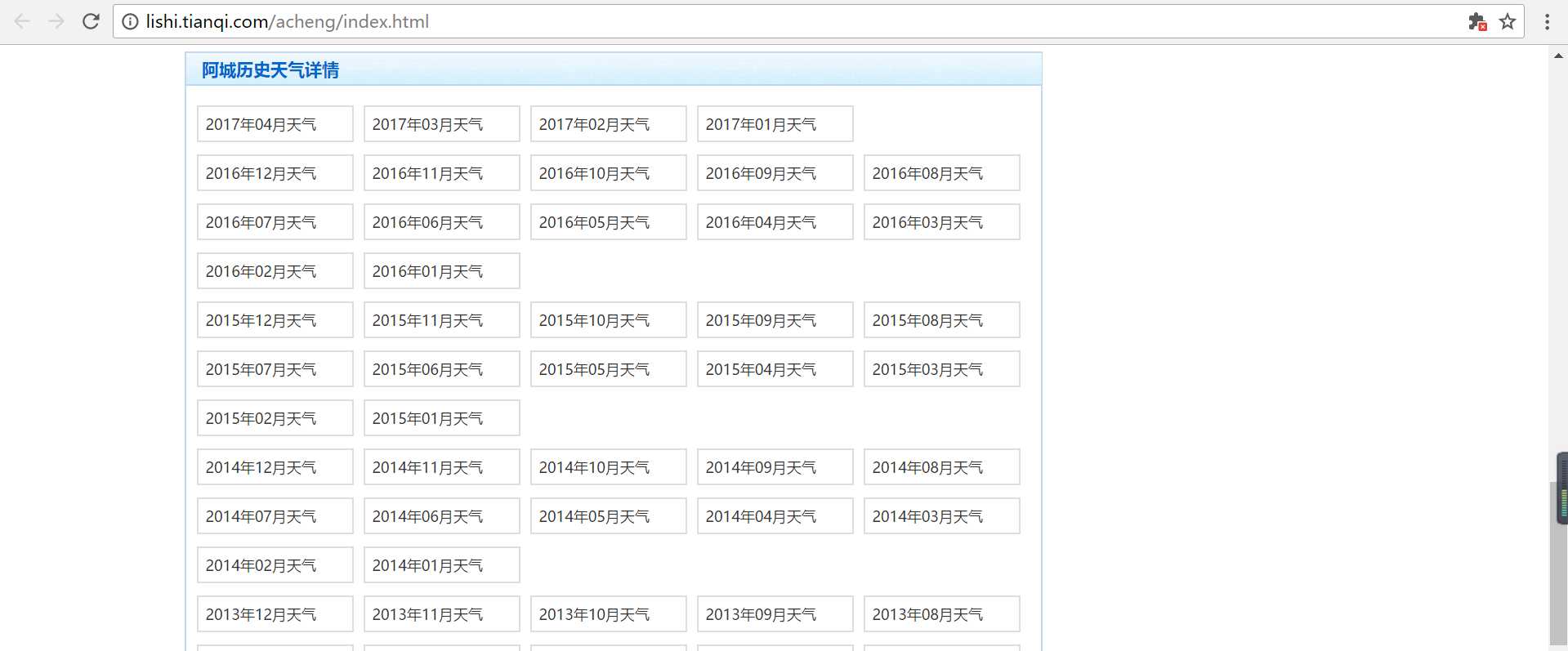Open 2013年09月天气 link
The width and height of the screenshot is (1568, 651).
click(775, 614)
